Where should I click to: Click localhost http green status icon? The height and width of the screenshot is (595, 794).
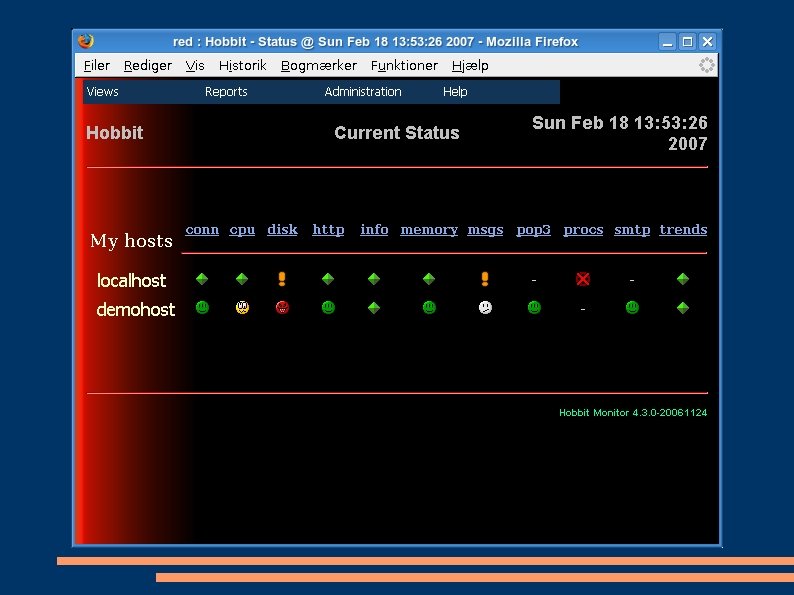pyautogui.click(x=328, y=279)
